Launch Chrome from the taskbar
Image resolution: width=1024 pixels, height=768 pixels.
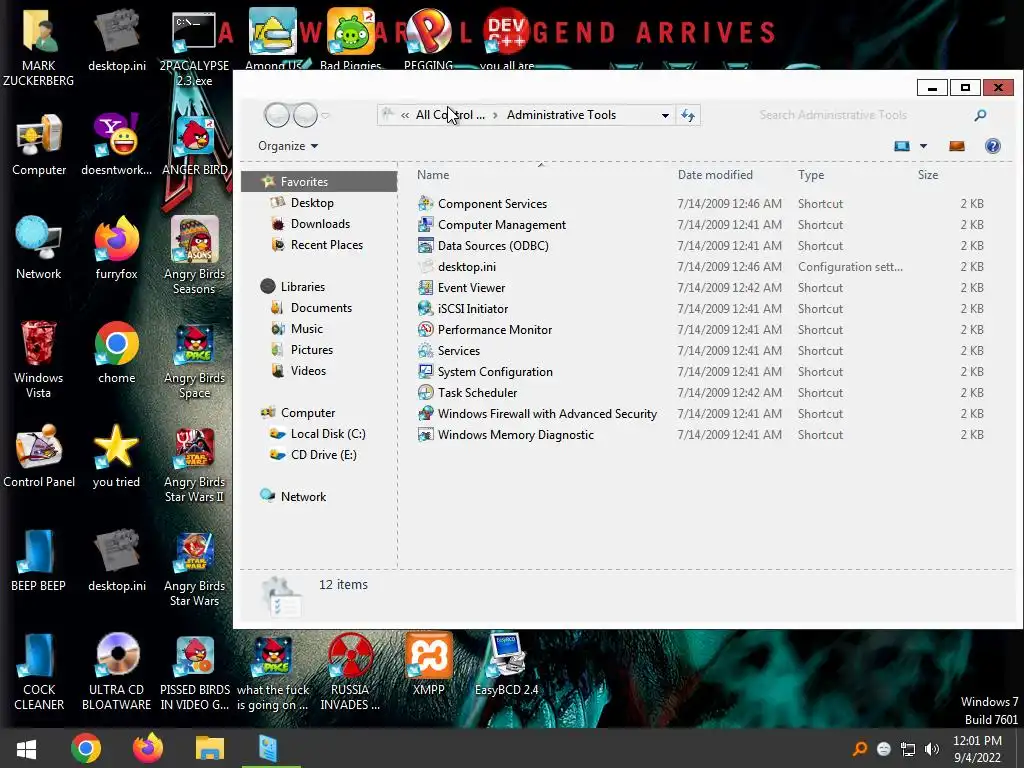86,748
